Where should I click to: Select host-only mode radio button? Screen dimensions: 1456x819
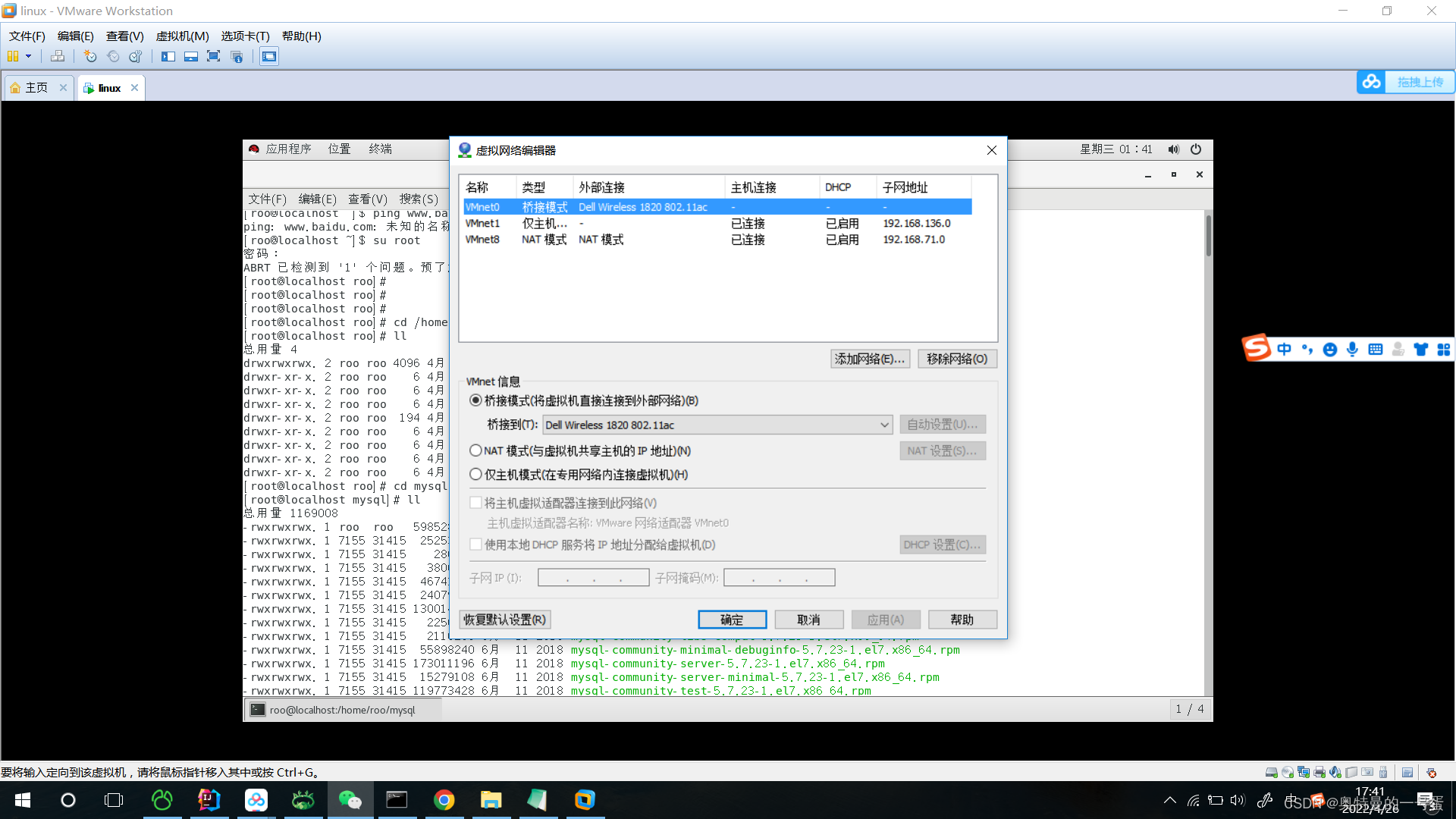pyautogui.click(x=475, y=474)
